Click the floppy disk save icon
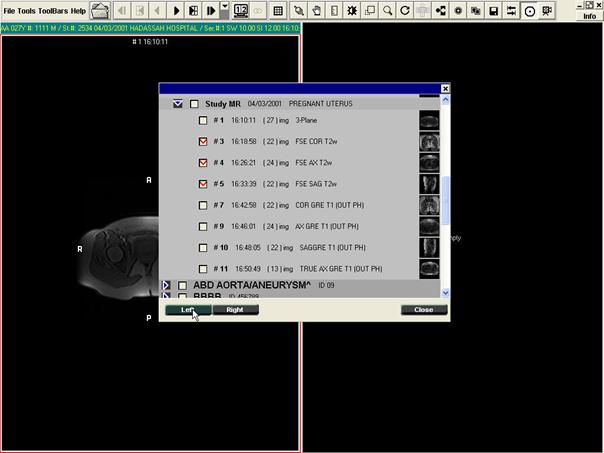The width and height of the screenshot is (604, 453). point(493,11)
